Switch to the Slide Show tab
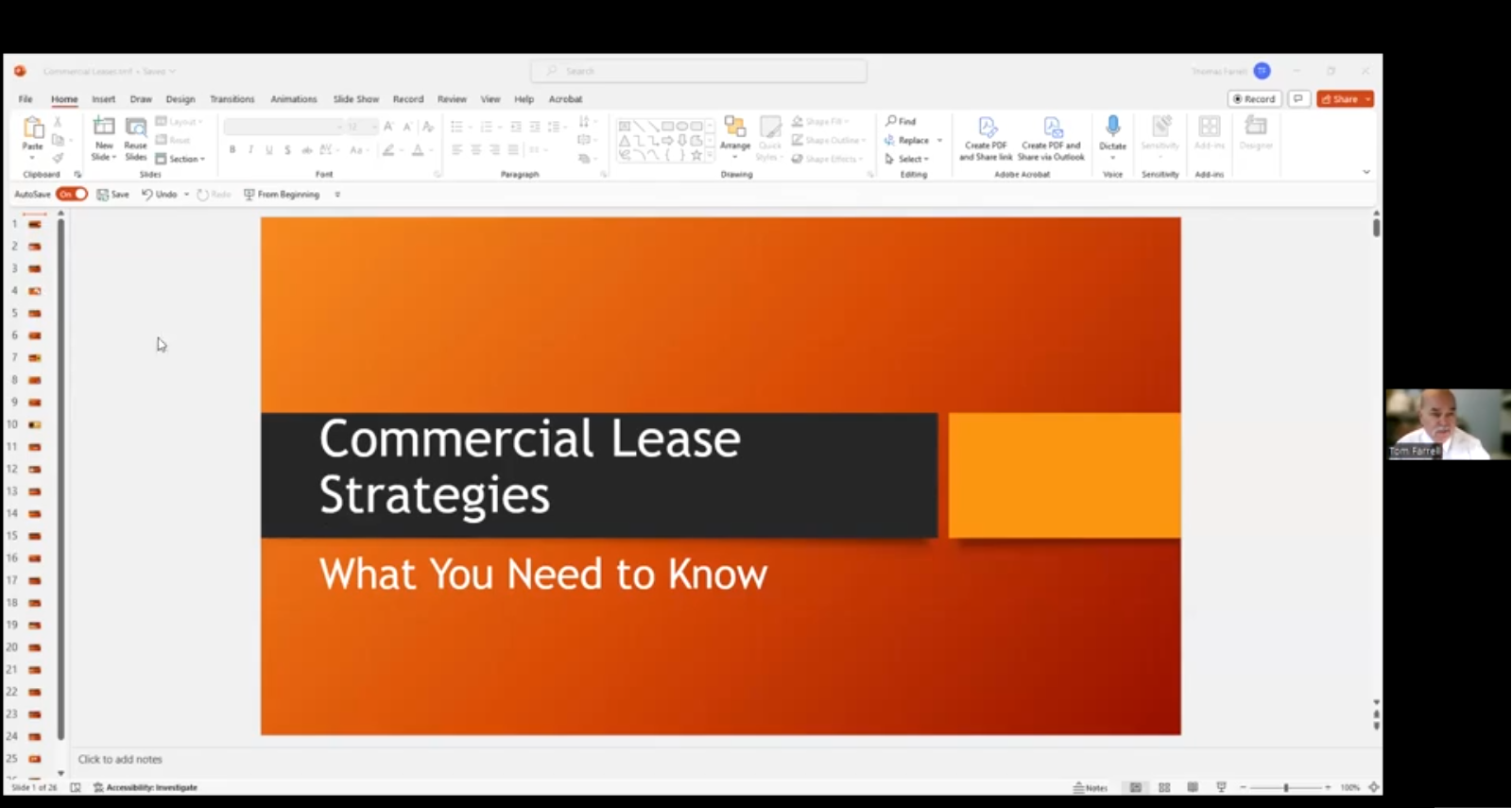This screenshot has width=1512, height=808. [355, 99]
